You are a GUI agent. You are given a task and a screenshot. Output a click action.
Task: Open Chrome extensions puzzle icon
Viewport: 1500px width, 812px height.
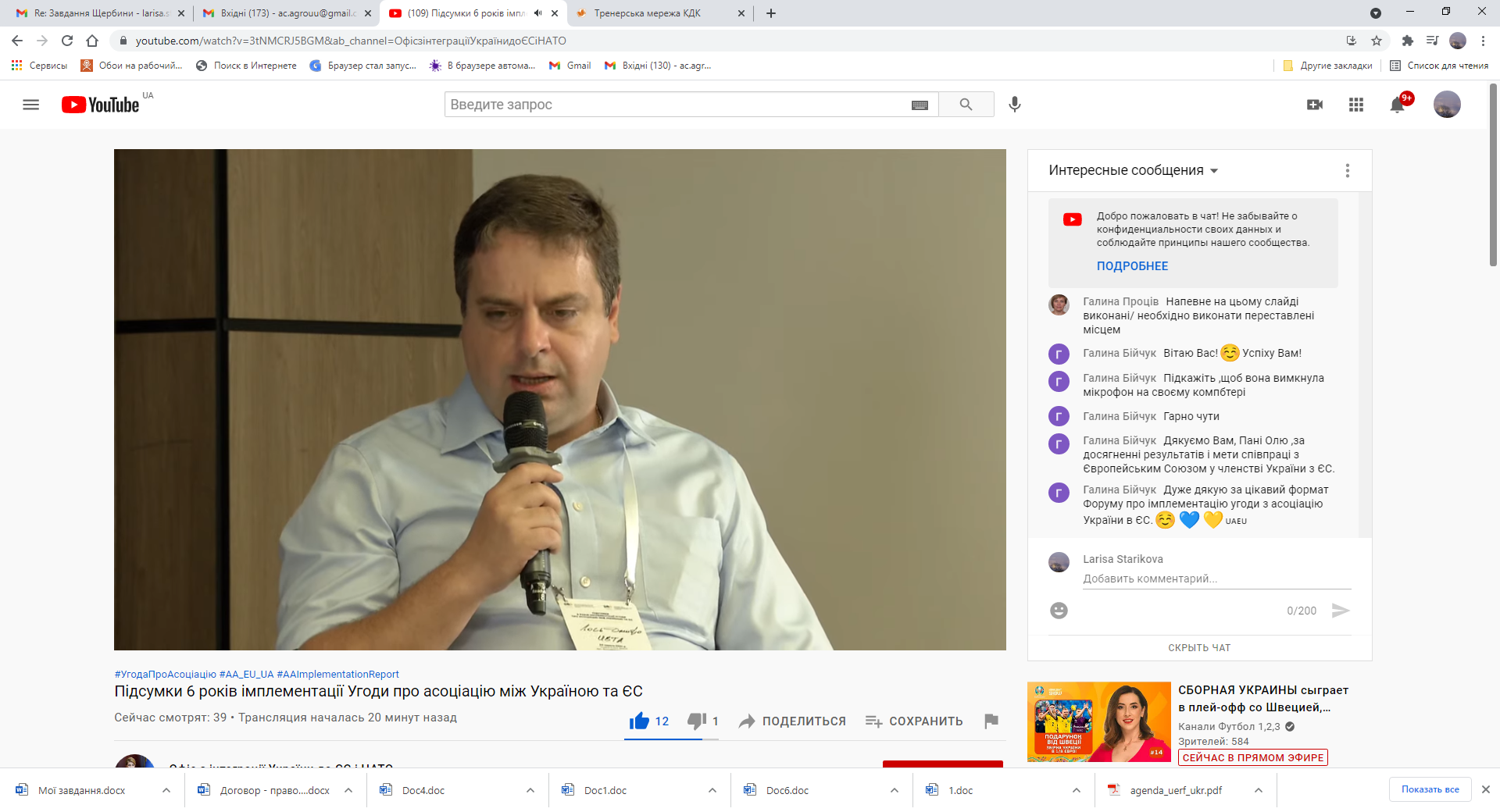pos(1408,41)
